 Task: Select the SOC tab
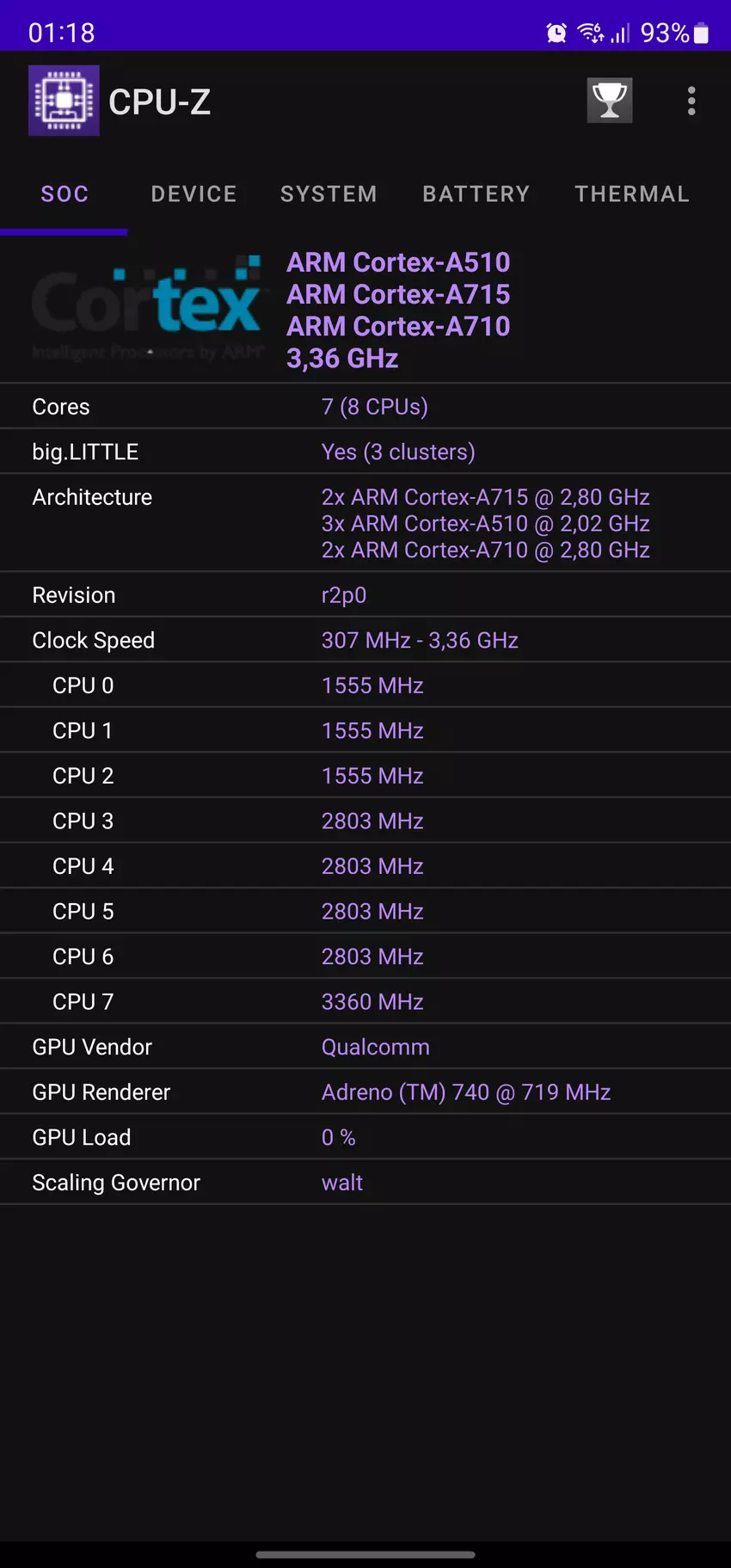point(64,194)
